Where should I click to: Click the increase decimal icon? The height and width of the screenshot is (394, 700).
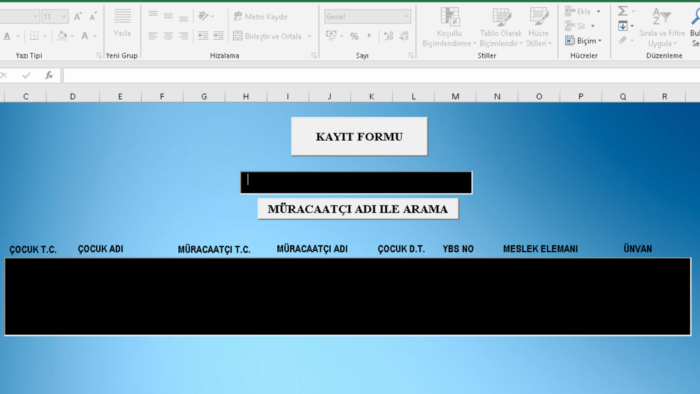pos(388,36)
